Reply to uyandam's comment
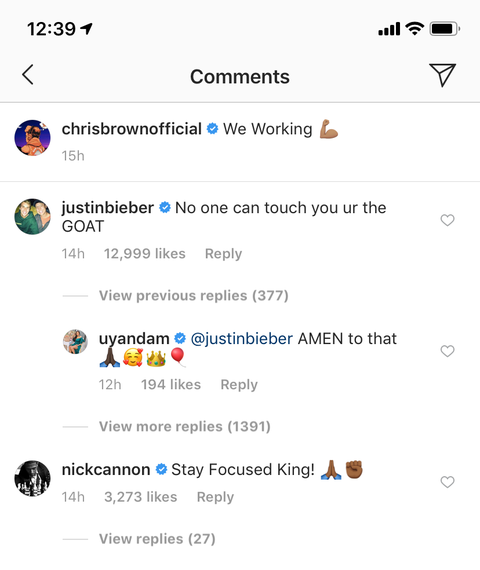The width and height of the screenshot is (480, 570). click(x=239, y=385)
